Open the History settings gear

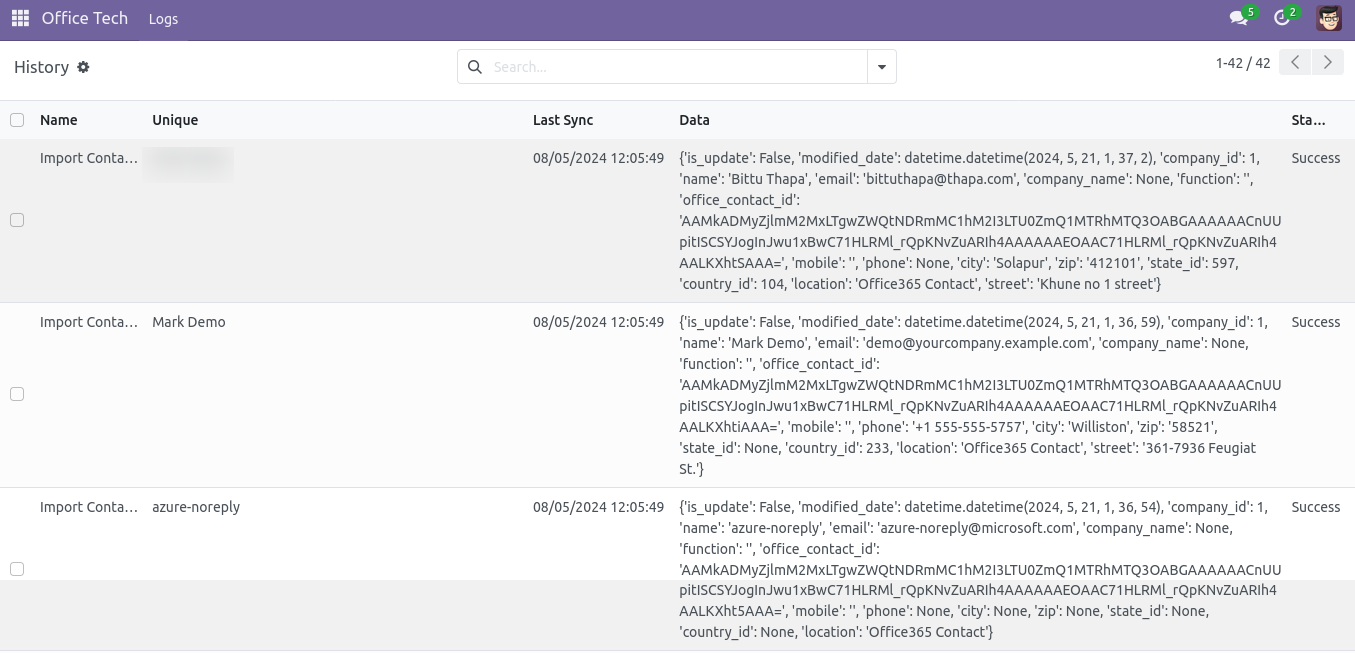[x=83, y=67]
